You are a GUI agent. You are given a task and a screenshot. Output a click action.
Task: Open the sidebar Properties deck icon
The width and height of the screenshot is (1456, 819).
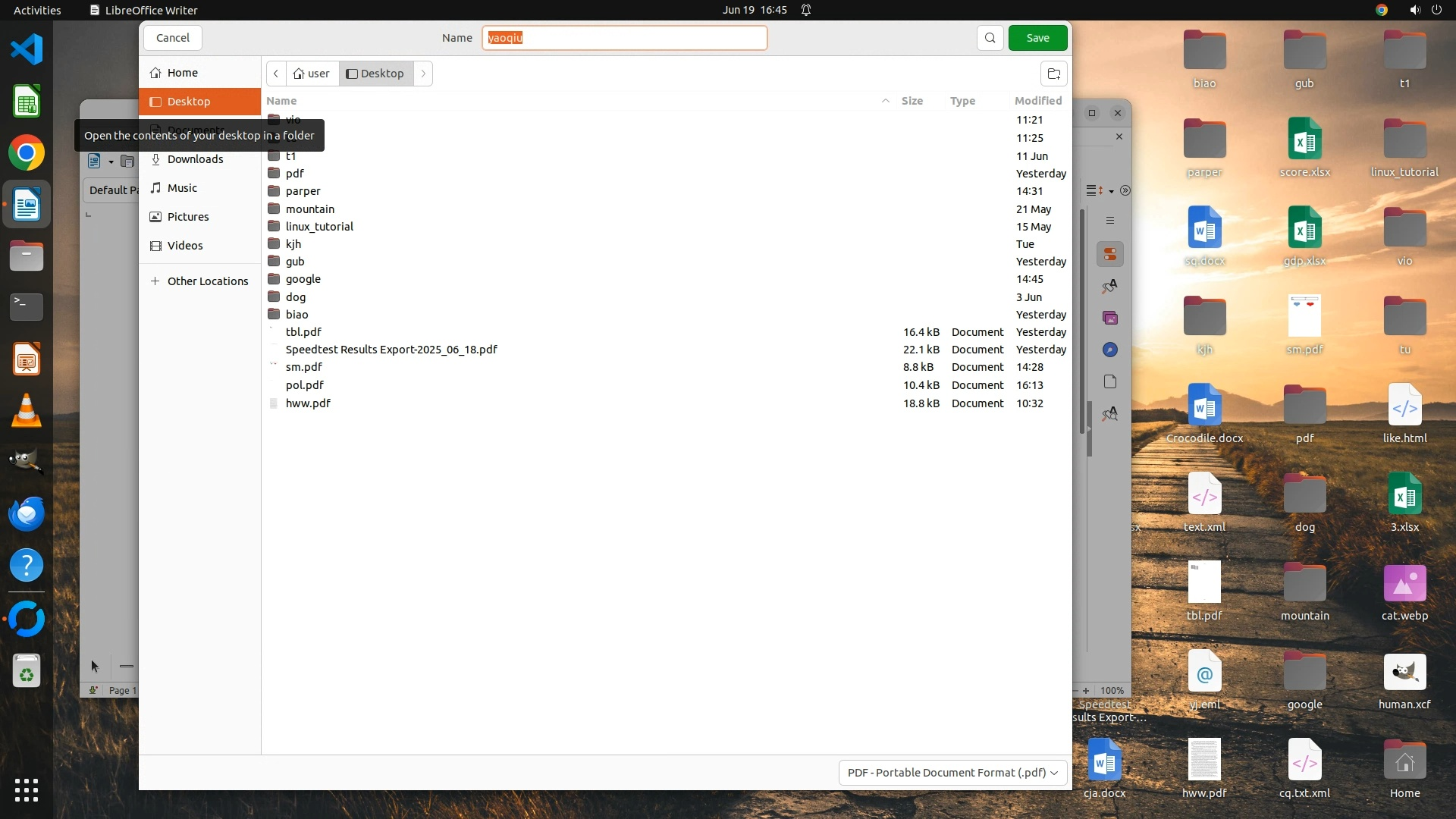1110,254
